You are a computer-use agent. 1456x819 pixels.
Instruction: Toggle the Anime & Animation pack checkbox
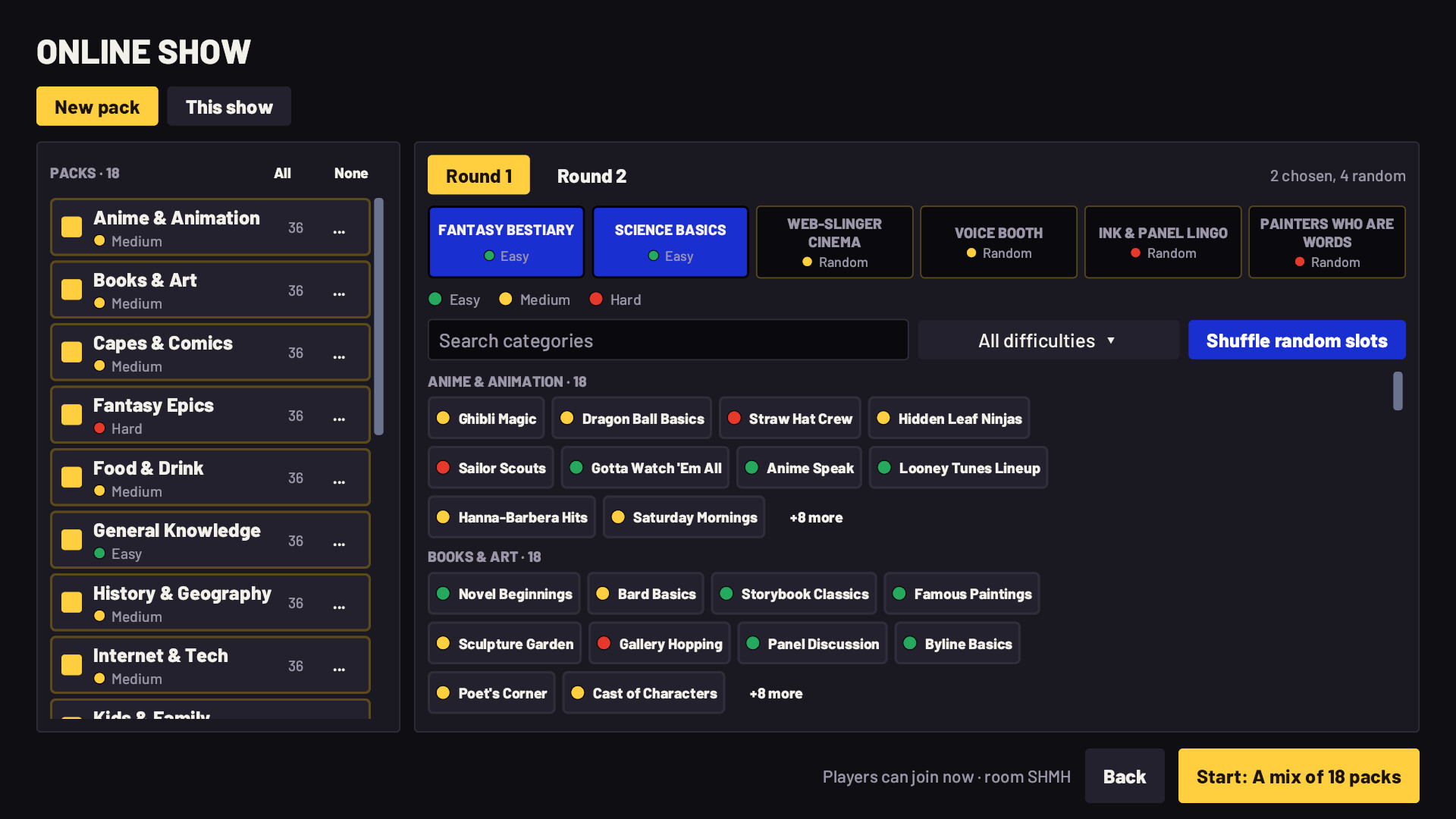coord(72,227)
